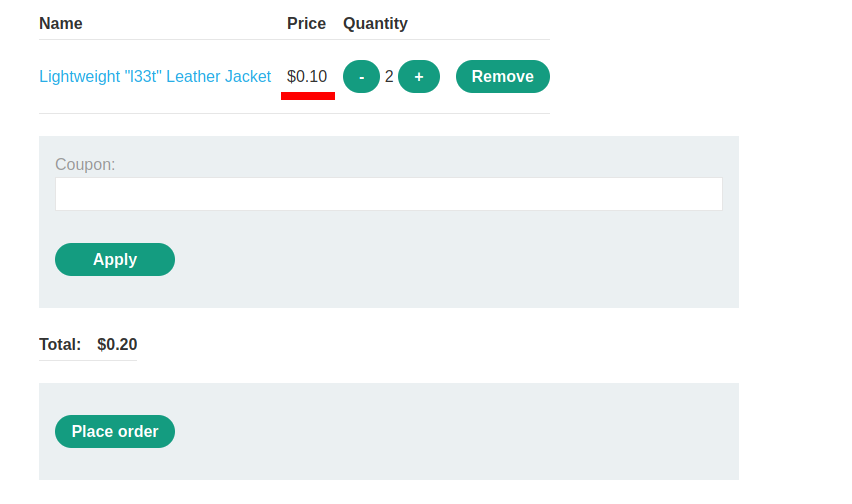This screenshot has height=504, width=852.
Task: Click empty header space right of Quantity
Action: click(480, 23)
